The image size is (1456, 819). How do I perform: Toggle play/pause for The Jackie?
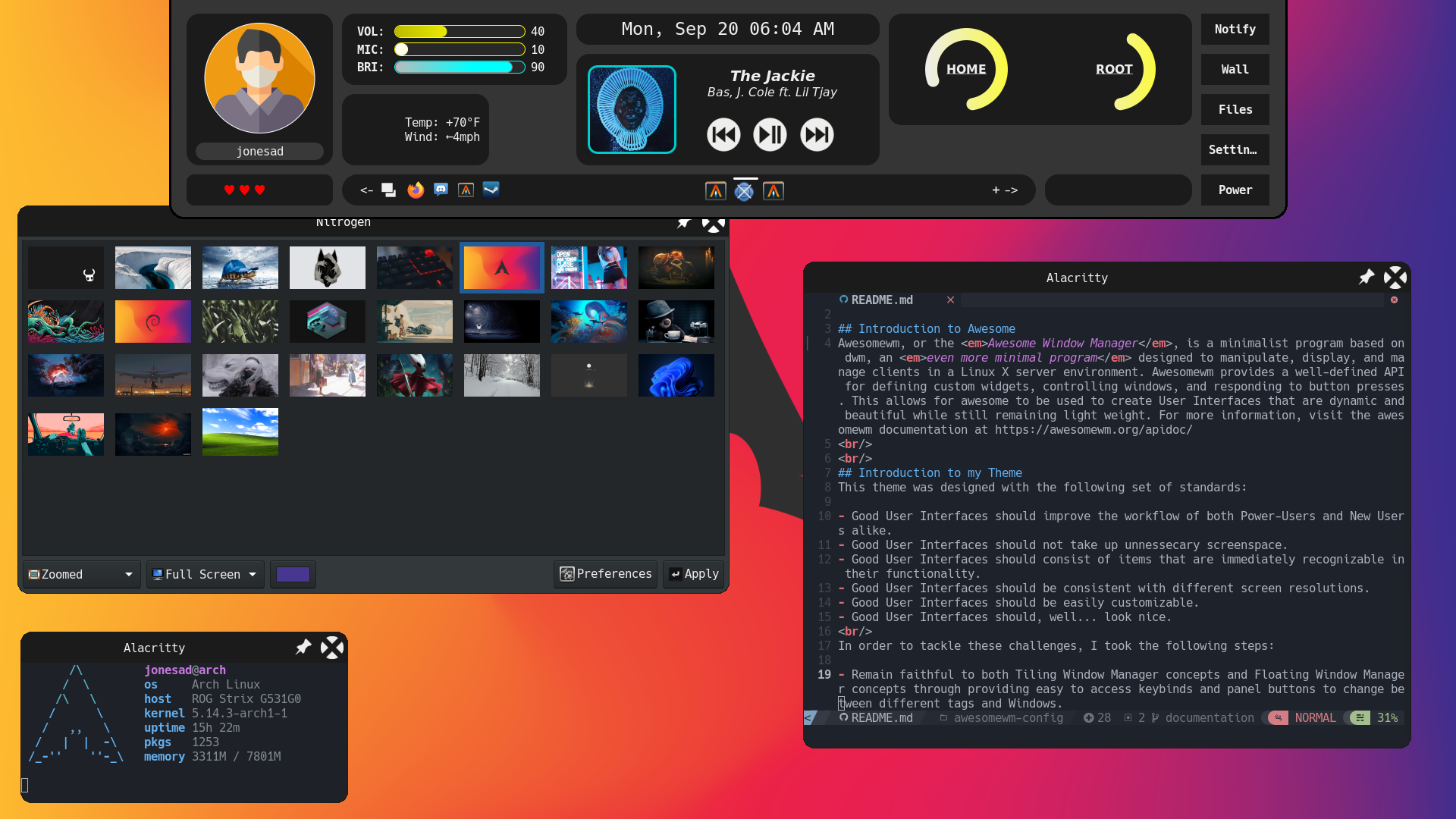point(770,135)
